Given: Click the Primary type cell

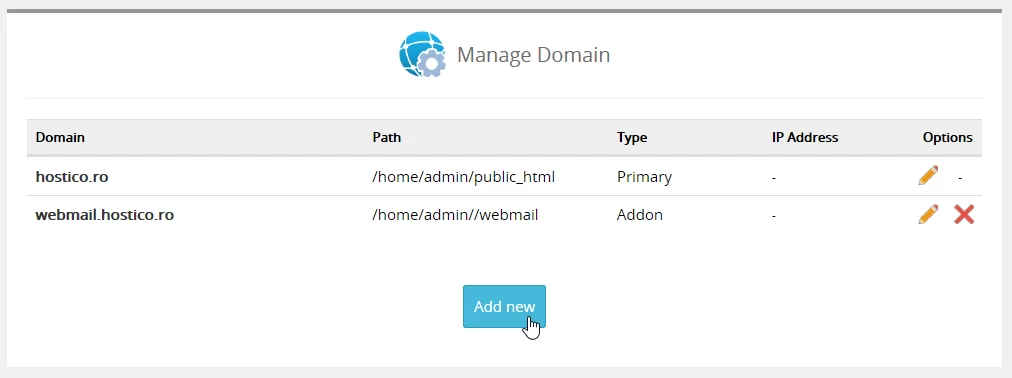Looking at the screenshot, I should (644, 177).
